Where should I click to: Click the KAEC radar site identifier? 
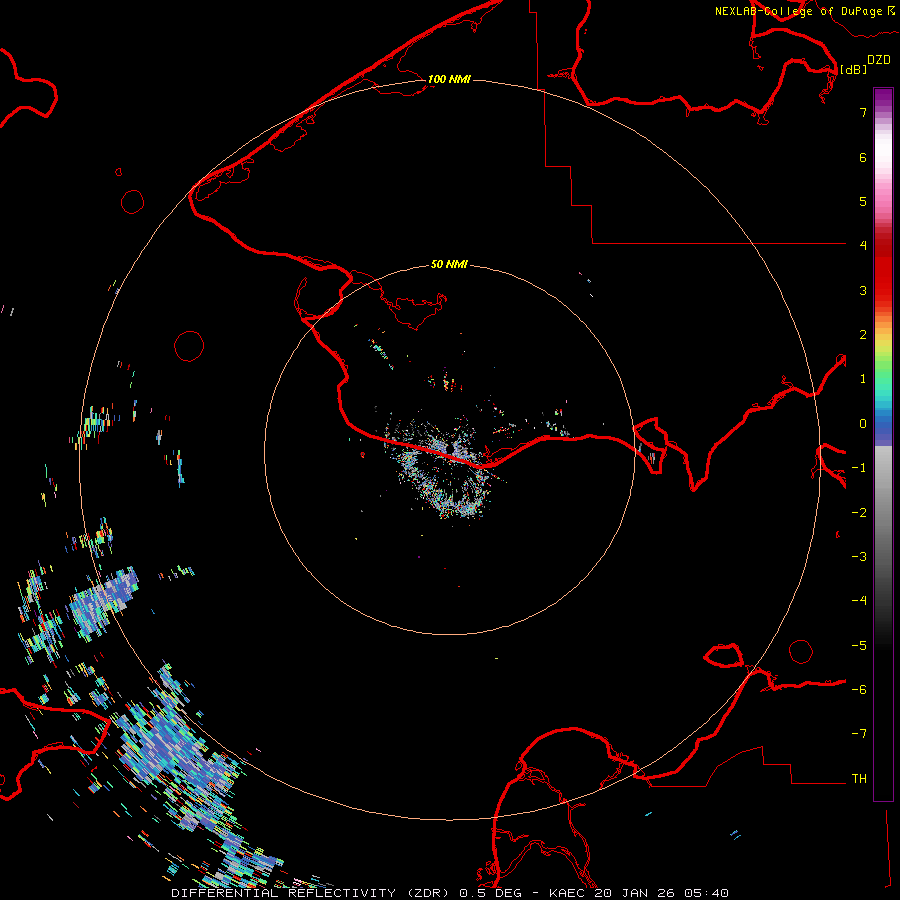[x=568, y=893]
